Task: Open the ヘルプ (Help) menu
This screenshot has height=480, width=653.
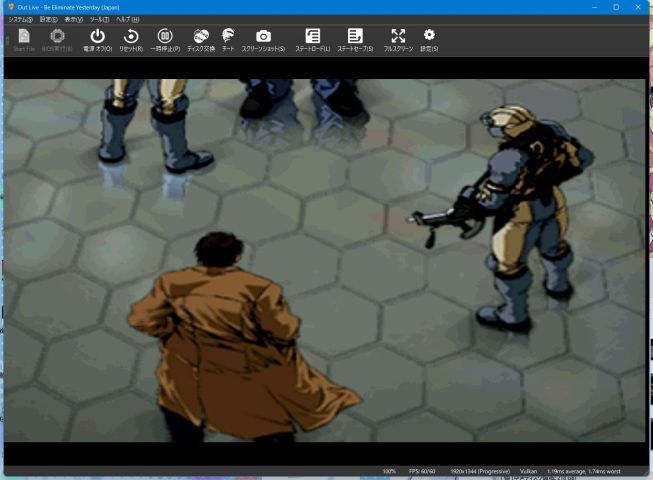Action: (x=127, y=20)
